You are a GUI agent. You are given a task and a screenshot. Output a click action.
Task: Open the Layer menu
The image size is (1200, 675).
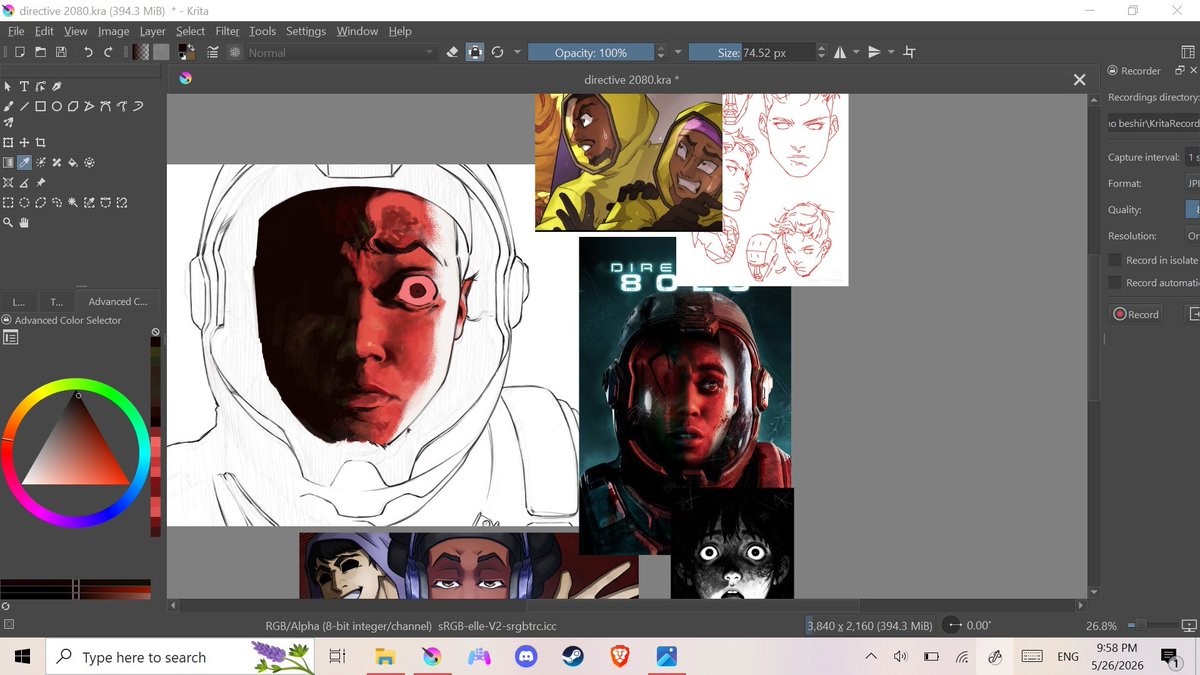click(x=152, y=31)
